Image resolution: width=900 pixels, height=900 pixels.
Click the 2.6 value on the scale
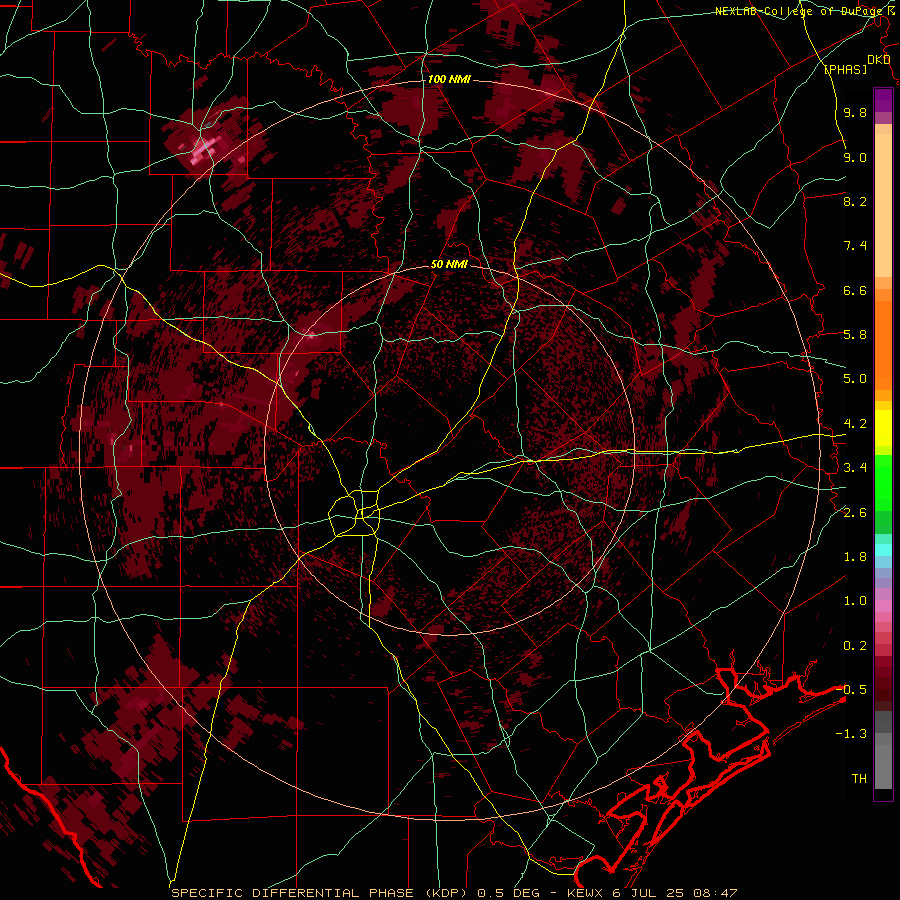tap(855, 513)
